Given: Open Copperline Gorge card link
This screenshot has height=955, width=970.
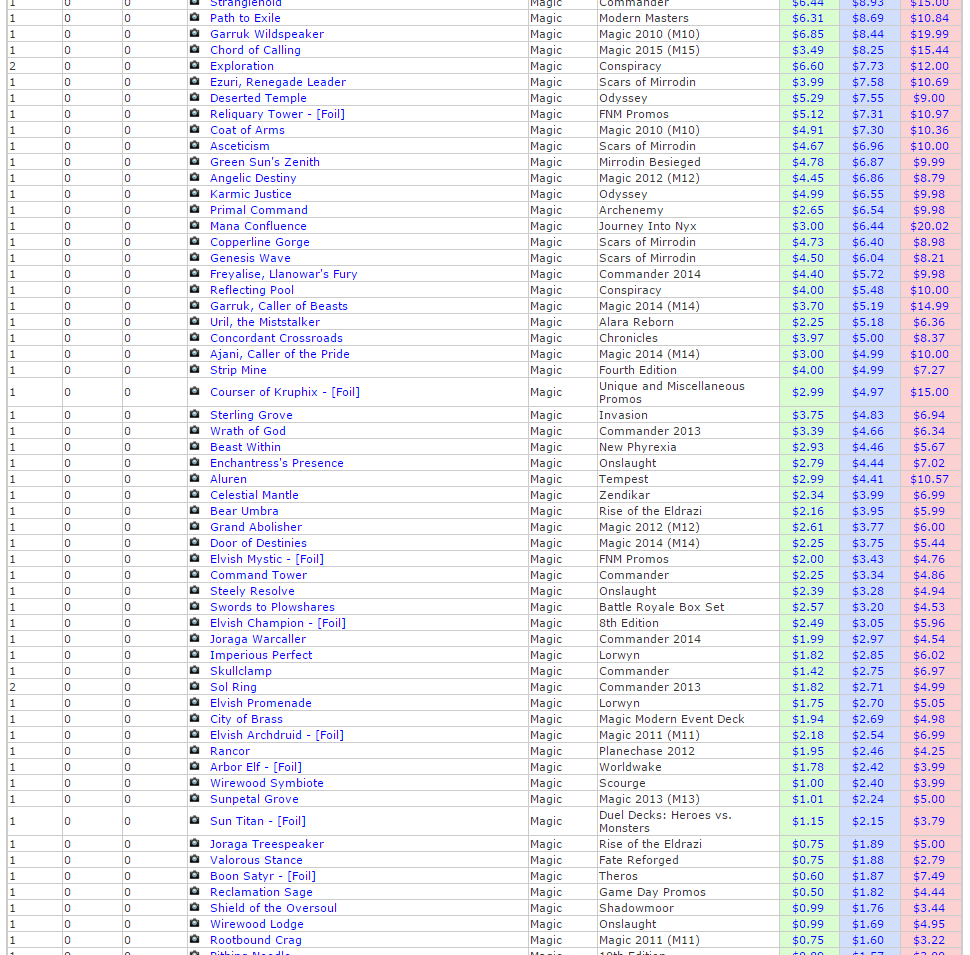Looking at the screenshot, I should [x=259, y=242].
